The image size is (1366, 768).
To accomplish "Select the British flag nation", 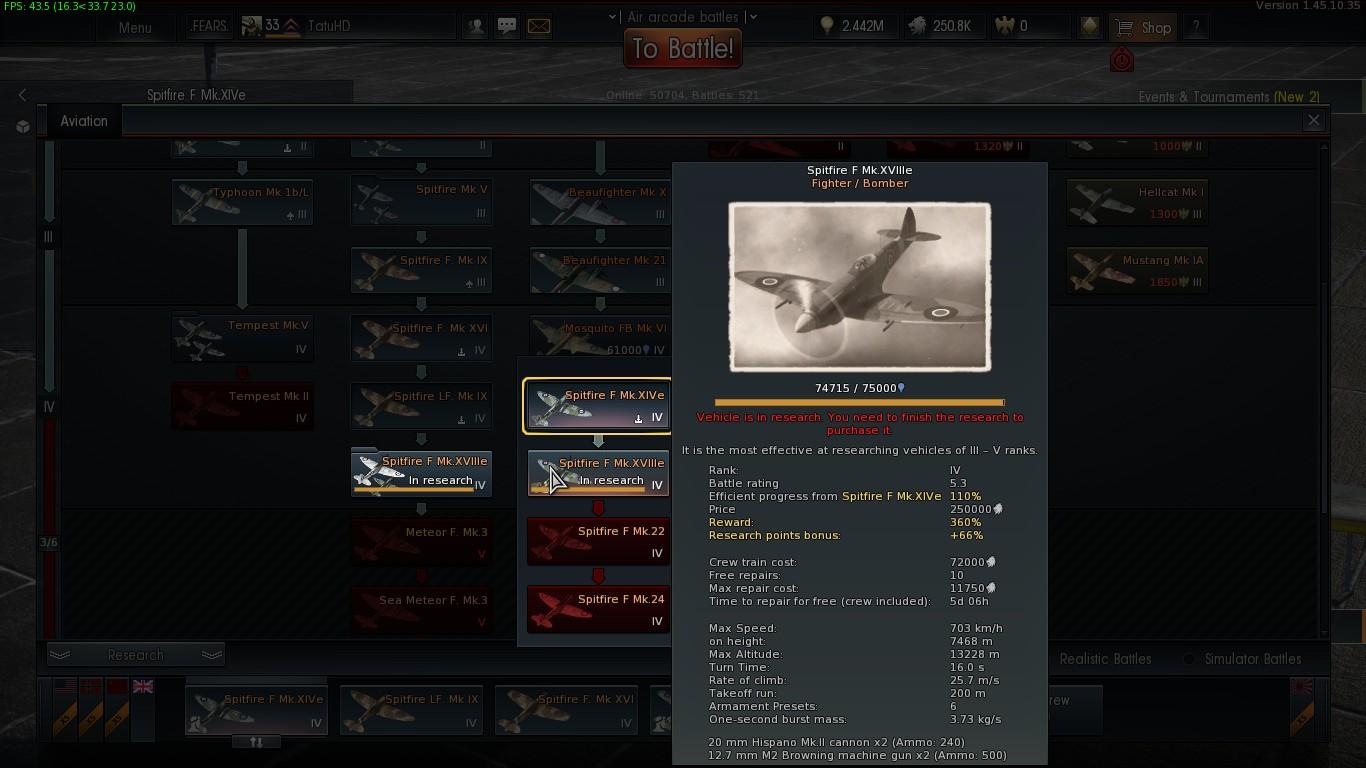I will pyautogui.click(x=143, y=687).
